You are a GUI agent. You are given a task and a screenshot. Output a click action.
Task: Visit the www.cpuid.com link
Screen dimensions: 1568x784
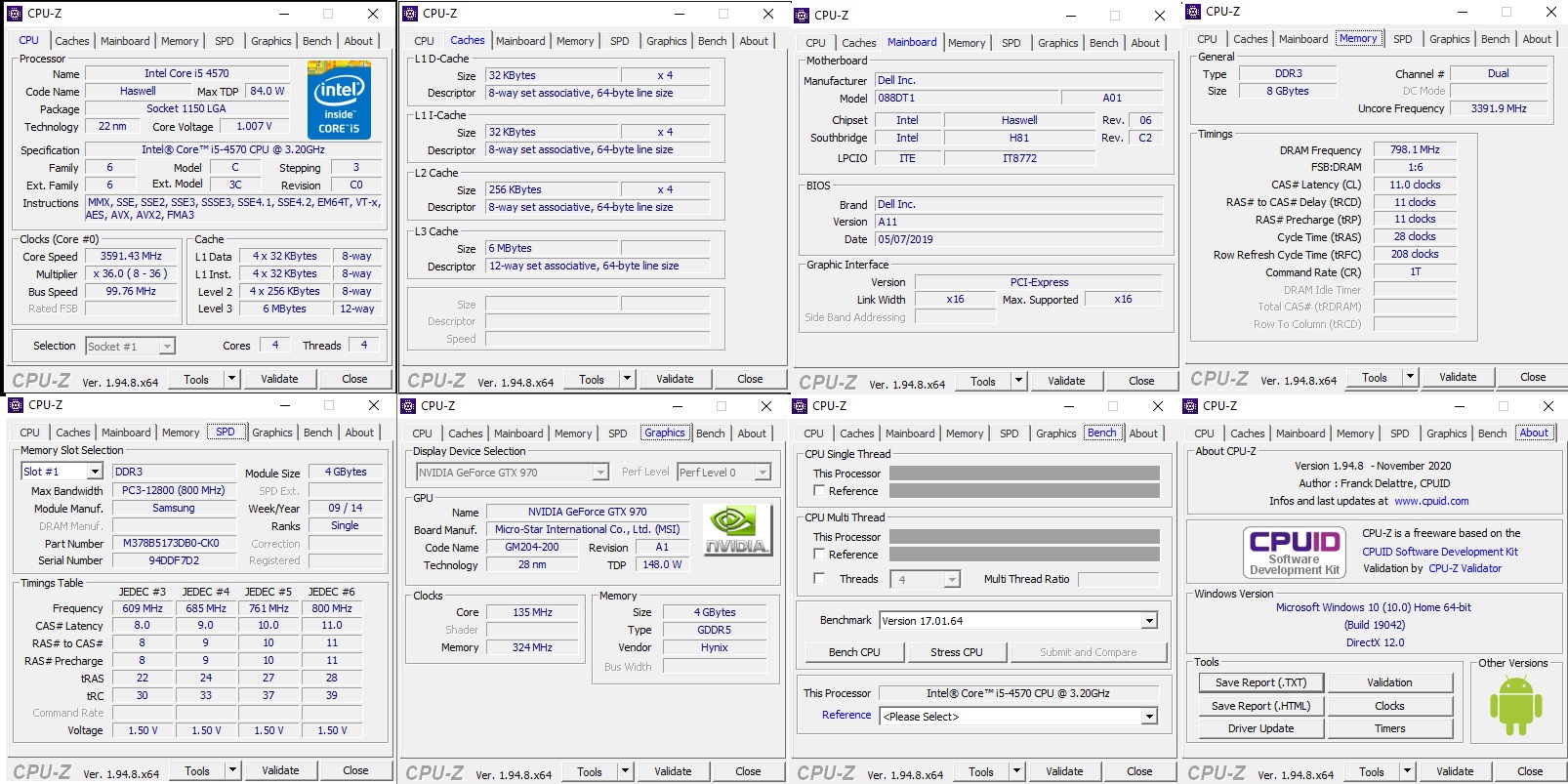(x=1431, y=501)
